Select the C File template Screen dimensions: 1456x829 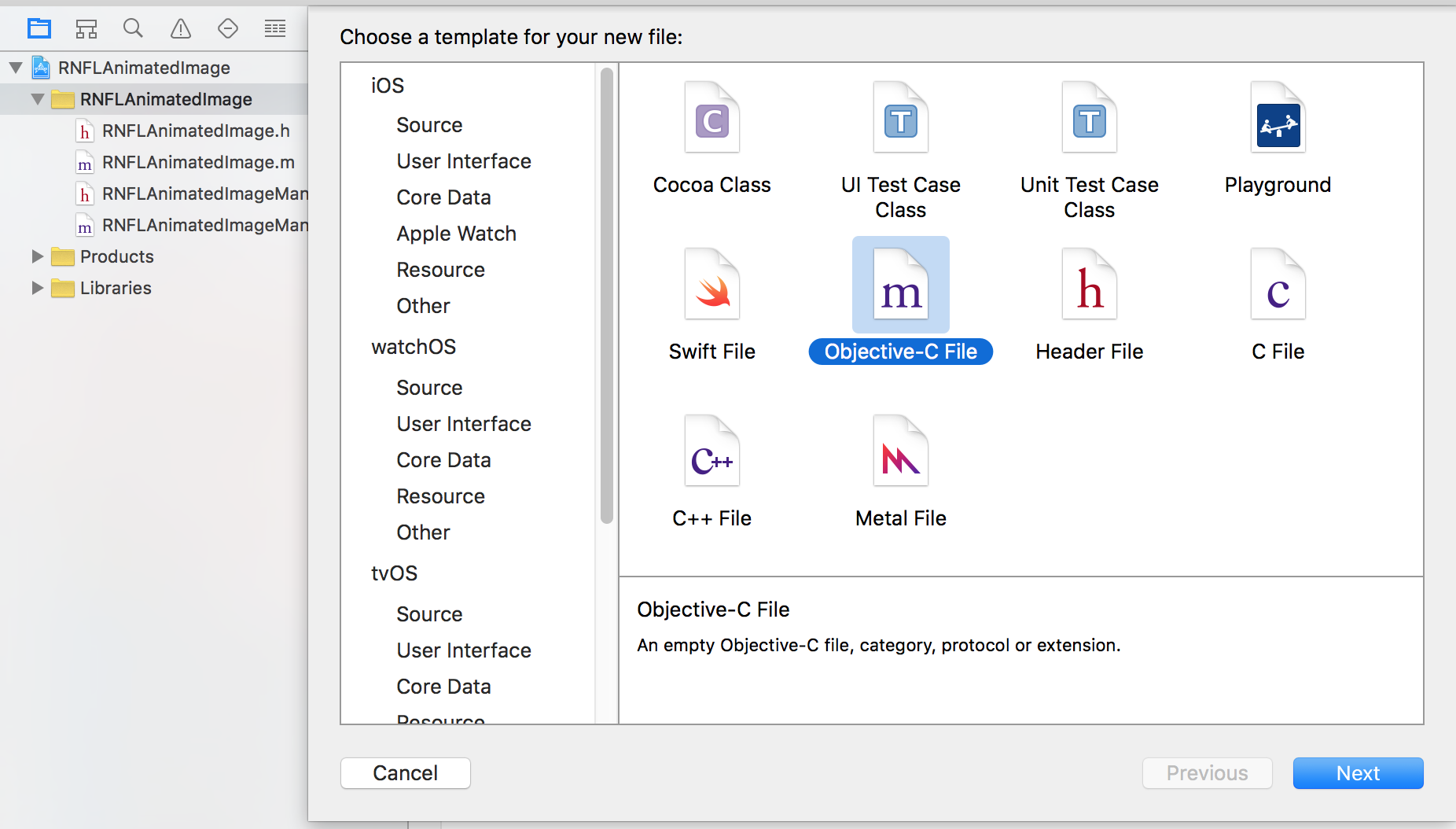[1278, 286]
